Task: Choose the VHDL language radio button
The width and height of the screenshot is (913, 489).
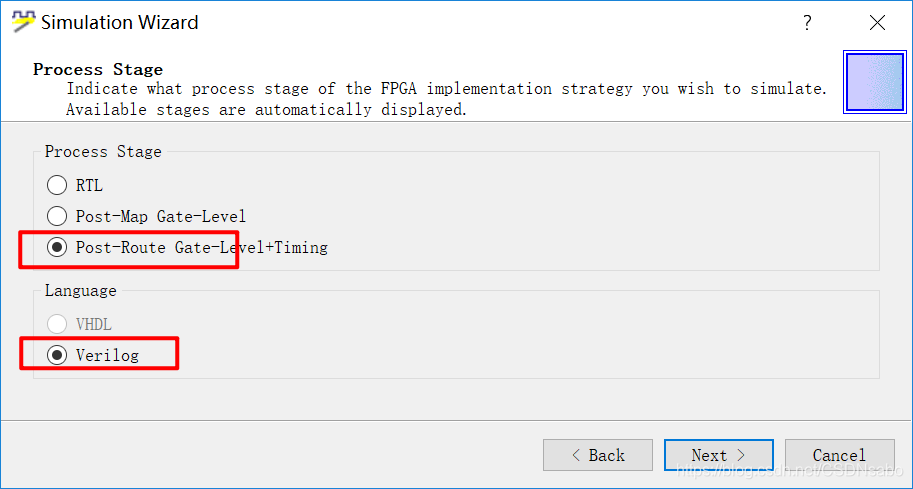Action: click(56, 324)
